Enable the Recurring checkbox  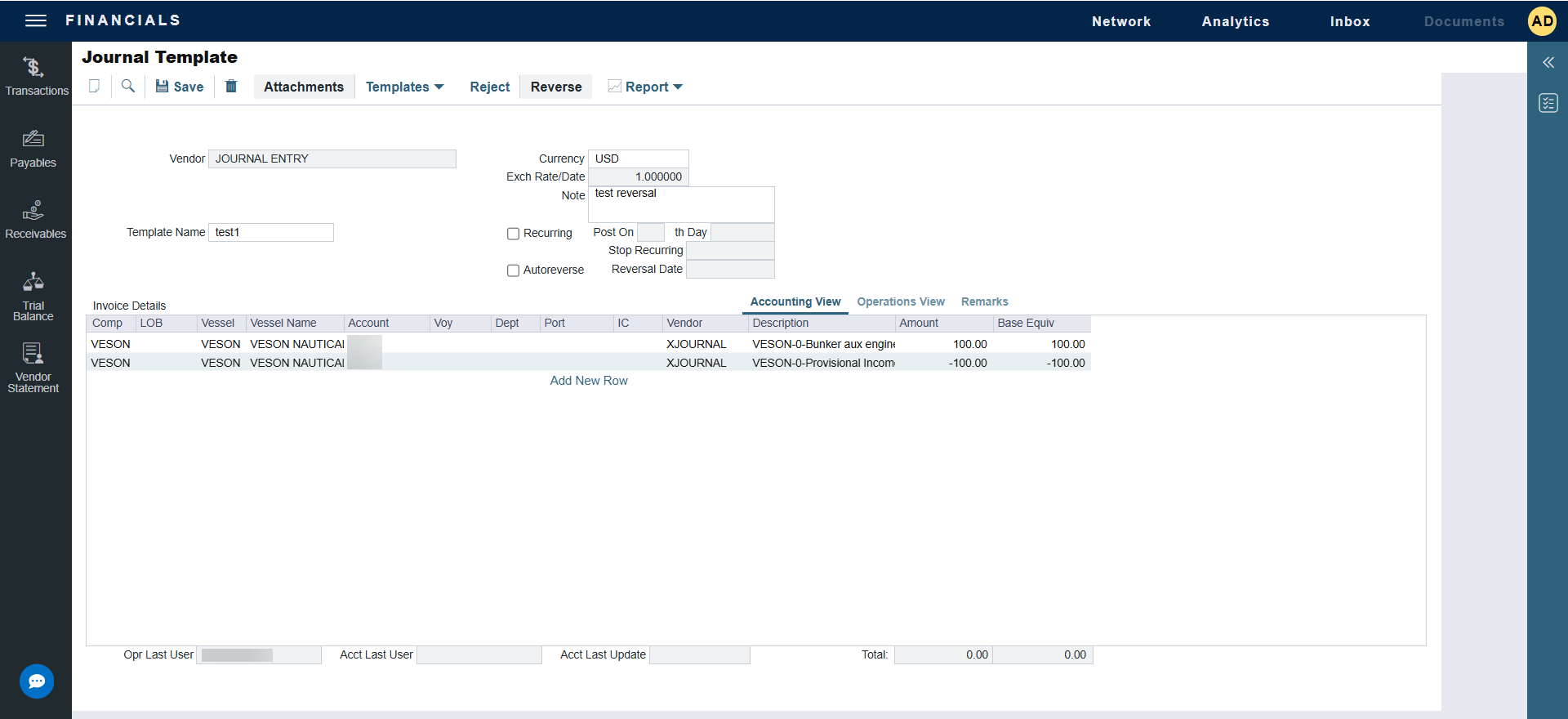514,234
